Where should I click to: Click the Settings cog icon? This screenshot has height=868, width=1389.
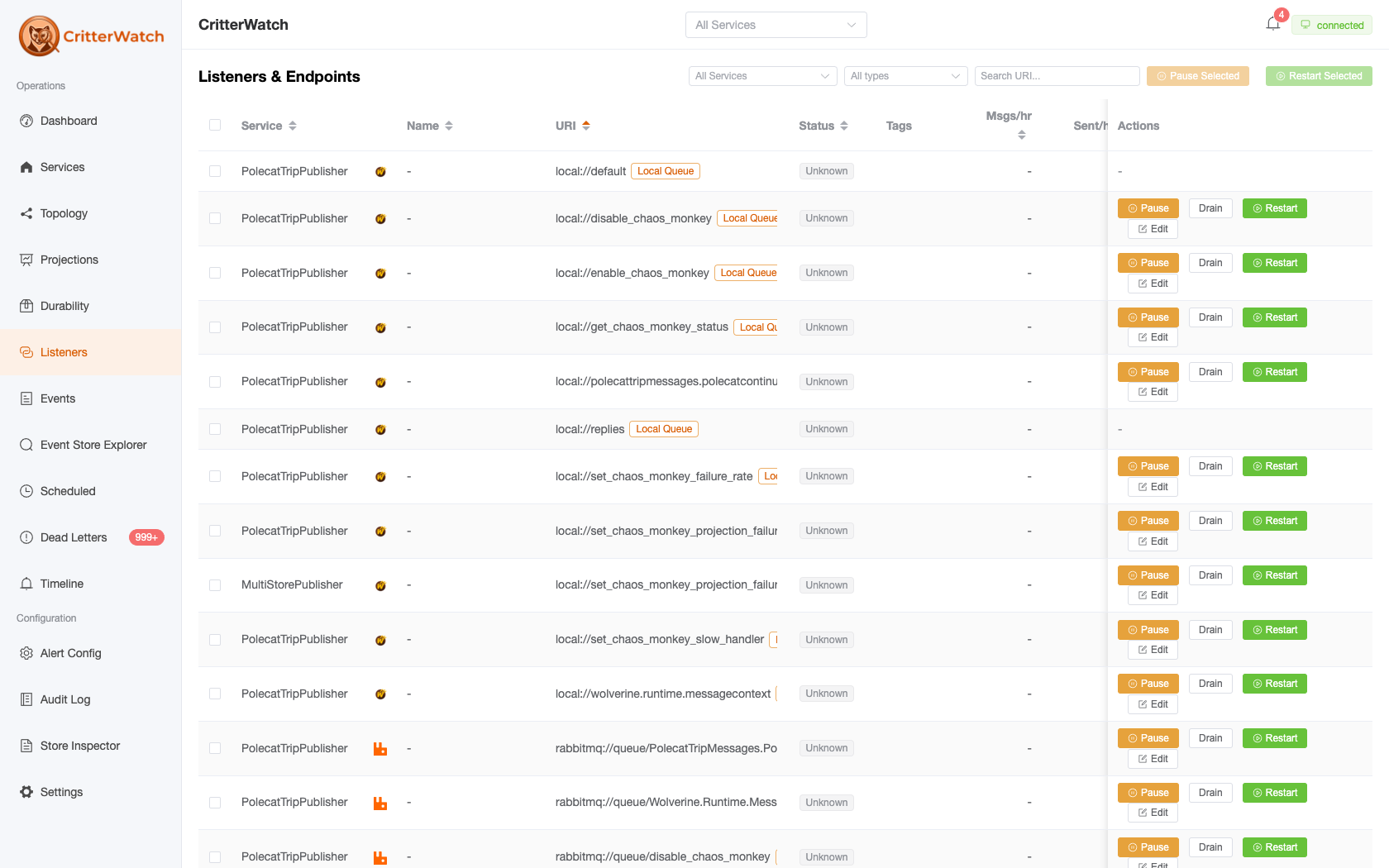(26, 792)
